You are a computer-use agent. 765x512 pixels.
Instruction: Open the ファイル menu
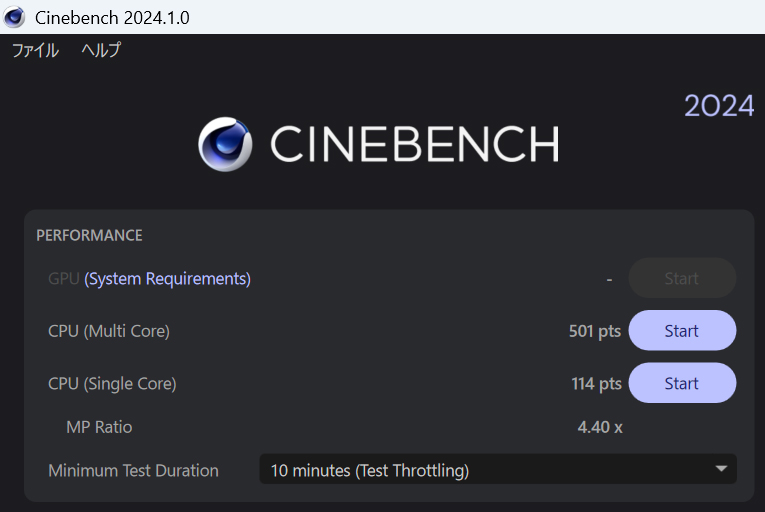35,50
